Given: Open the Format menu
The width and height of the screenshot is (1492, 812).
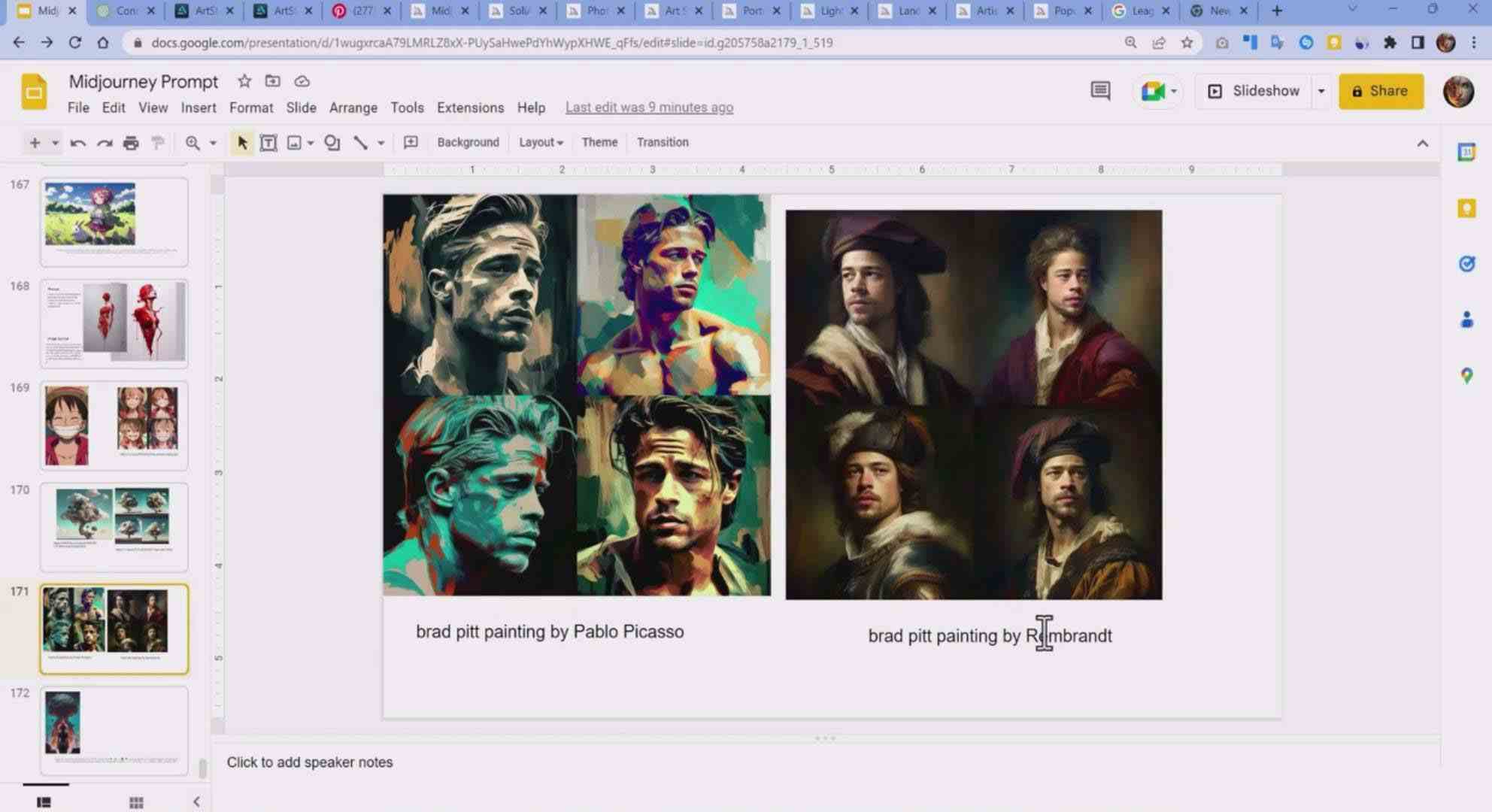Looking at the screenshot, I should 250,107.
